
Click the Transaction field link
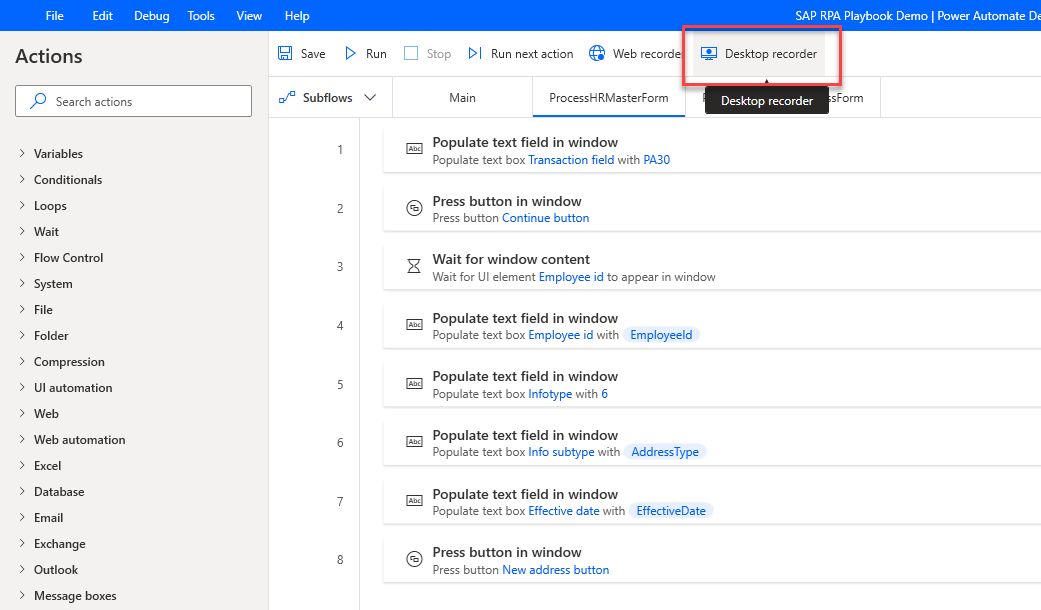[571, 159]
